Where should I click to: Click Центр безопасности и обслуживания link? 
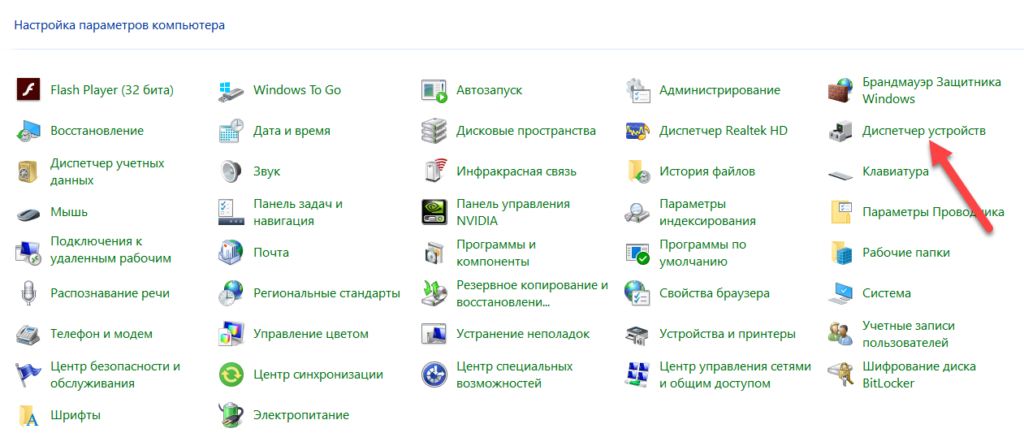(115, 375)
